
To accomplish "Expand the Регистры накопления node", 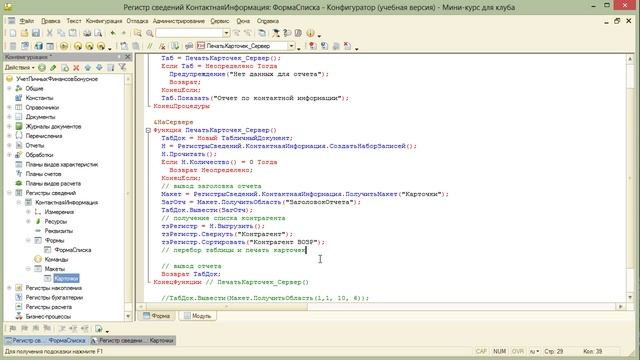I will [9, 288].
